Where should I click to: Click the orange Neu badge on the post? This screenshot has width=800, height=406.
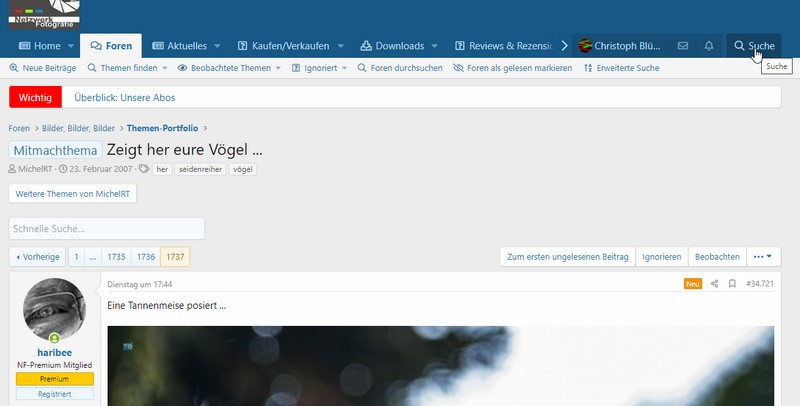(x=693, y=284)
